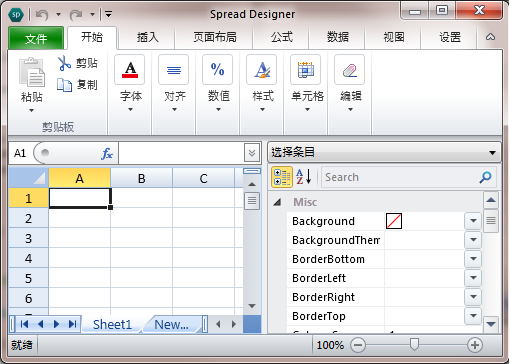Collapse the ribbon with the chevron icon
This screenshot has height=364, width=510.
(490, 37)
